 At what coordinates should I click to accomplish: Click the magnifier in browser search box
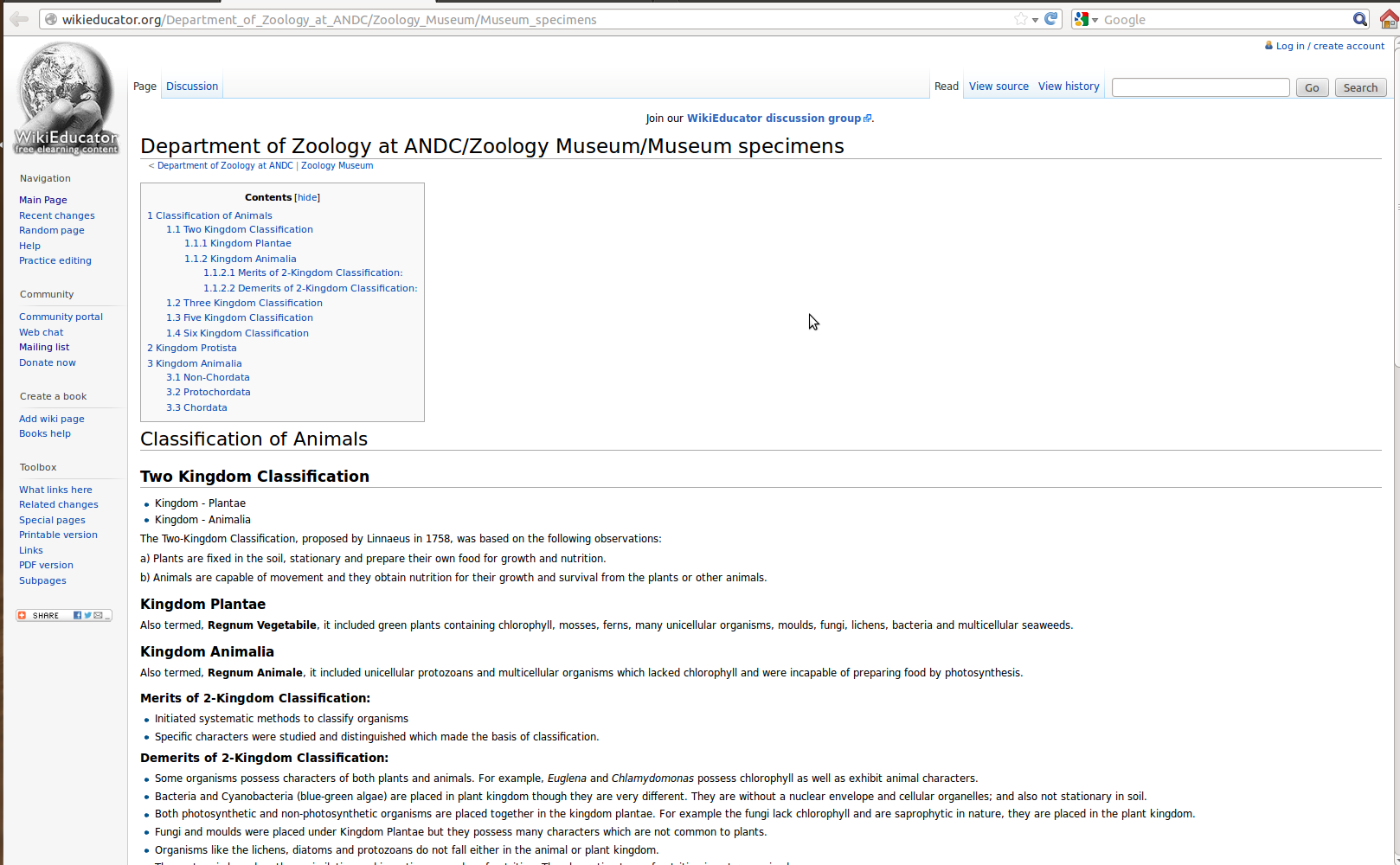(1360, 19)
